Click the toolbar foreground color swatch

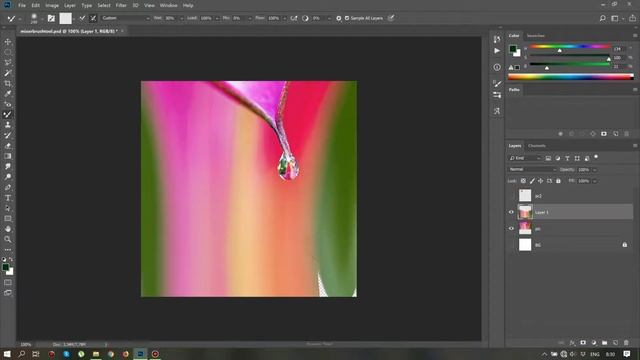[x=5, y=267]
